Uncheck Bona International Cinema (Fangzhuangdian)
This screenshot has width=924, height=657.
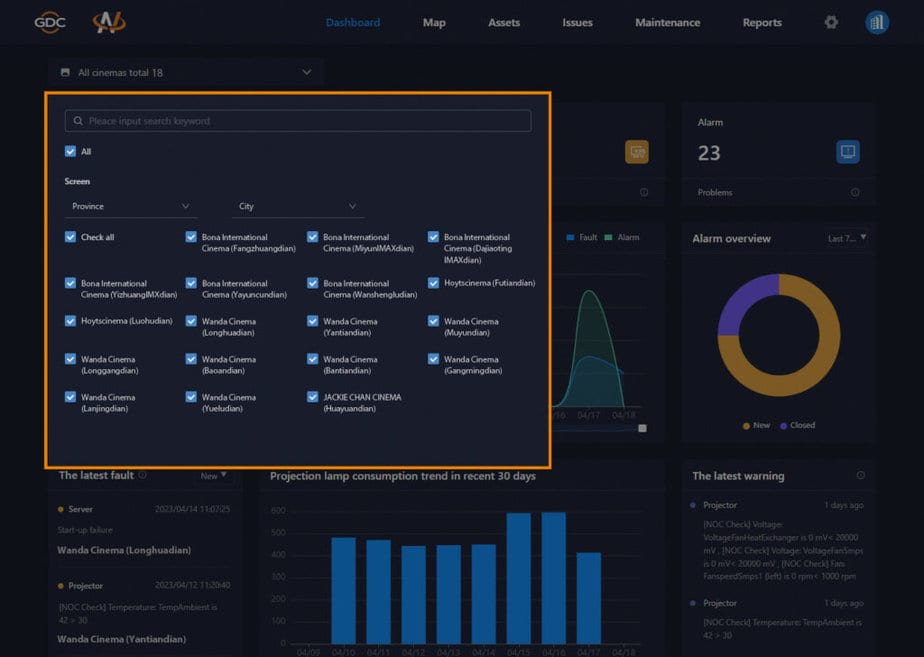tap(191, 237)
